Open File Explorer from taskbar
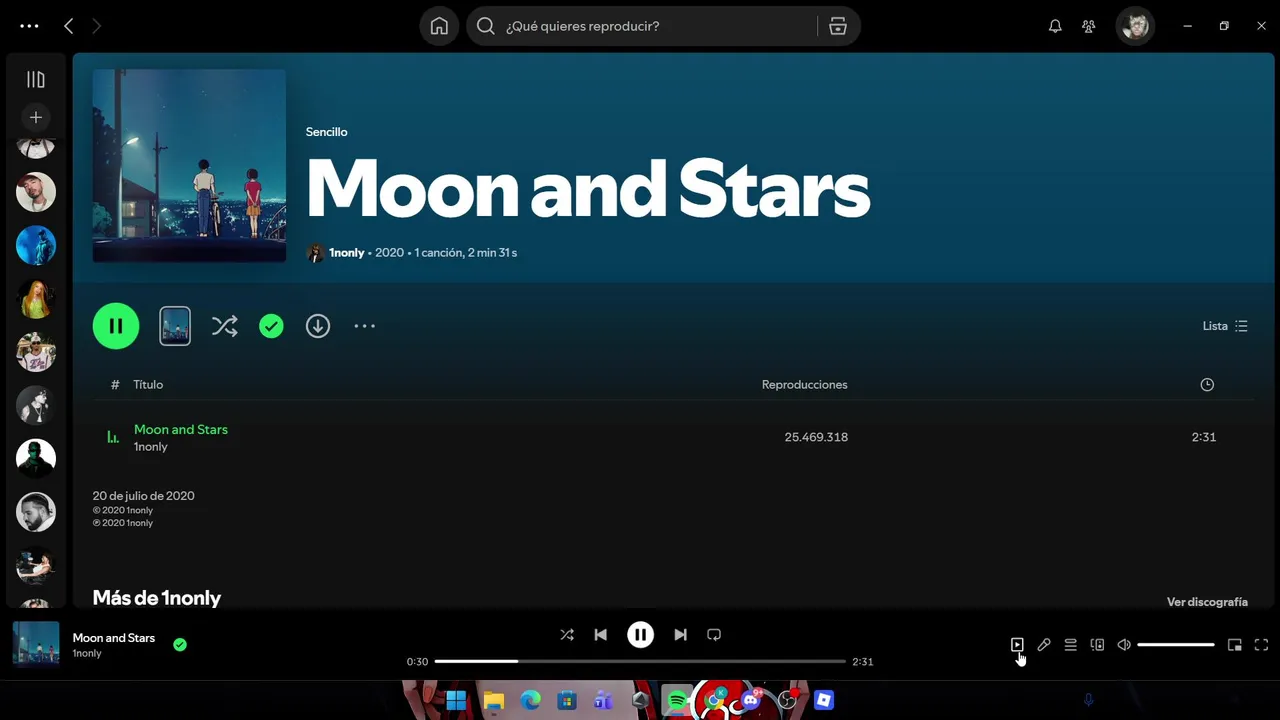 [494, 700]
